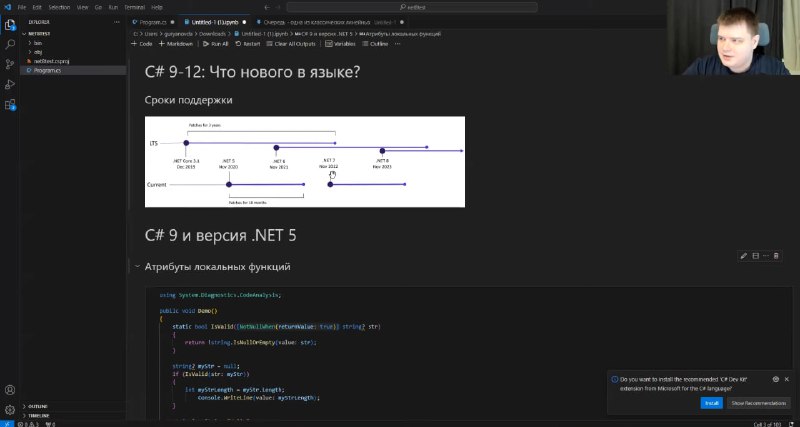
Task: Click the Users breadcrumb segment
Action: point(151,34)
